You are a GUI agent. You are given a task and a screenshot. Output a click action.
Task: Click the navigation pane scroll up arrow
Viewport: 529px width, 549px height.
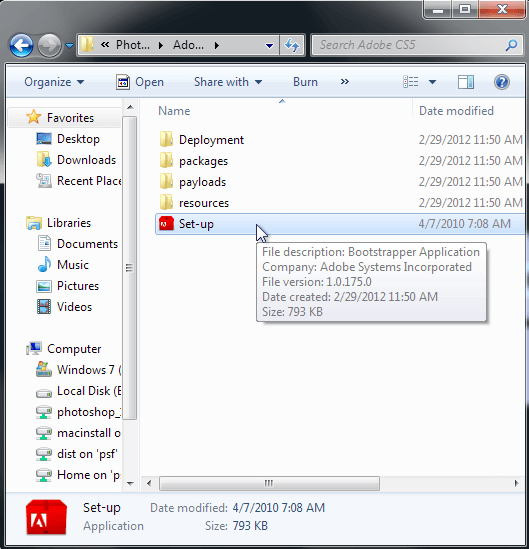coord(130,107)
